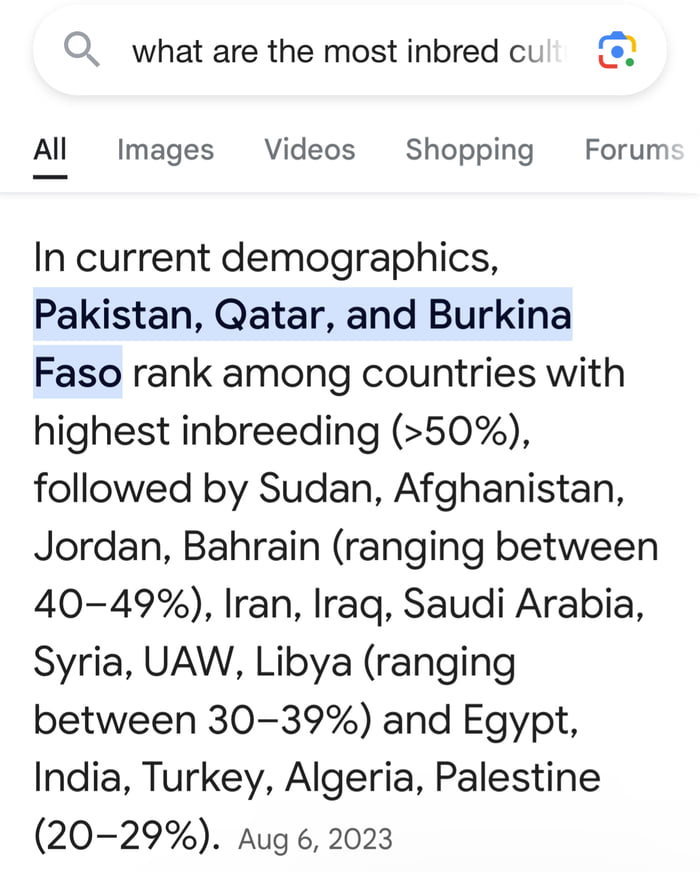The width and height of the screenshot is (700, 872).
Task: Go to the Forums results
Action: click(634, 149)
